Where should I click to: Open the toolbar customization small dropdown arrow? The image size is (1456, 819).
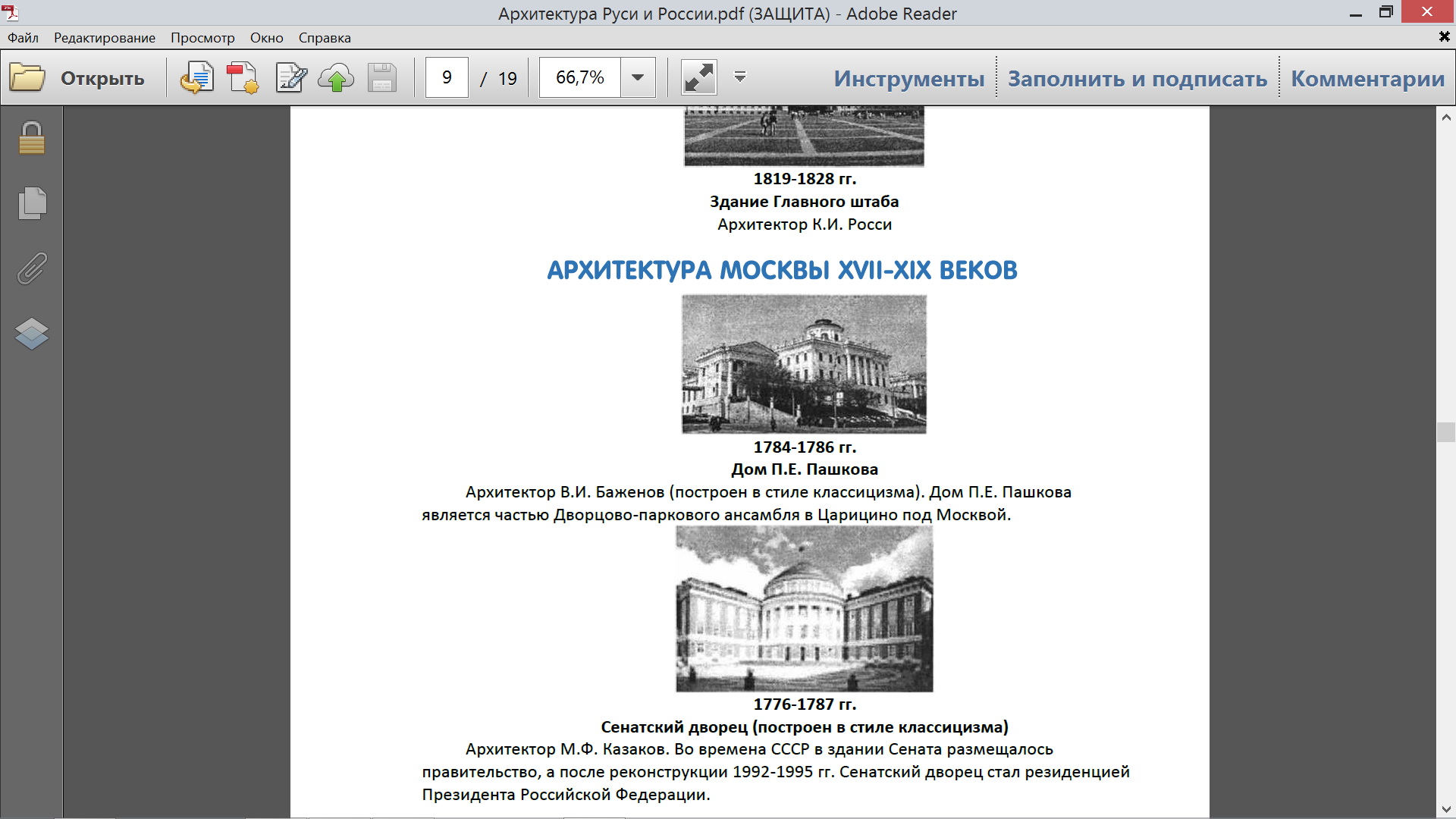click(x=740, y=77)
